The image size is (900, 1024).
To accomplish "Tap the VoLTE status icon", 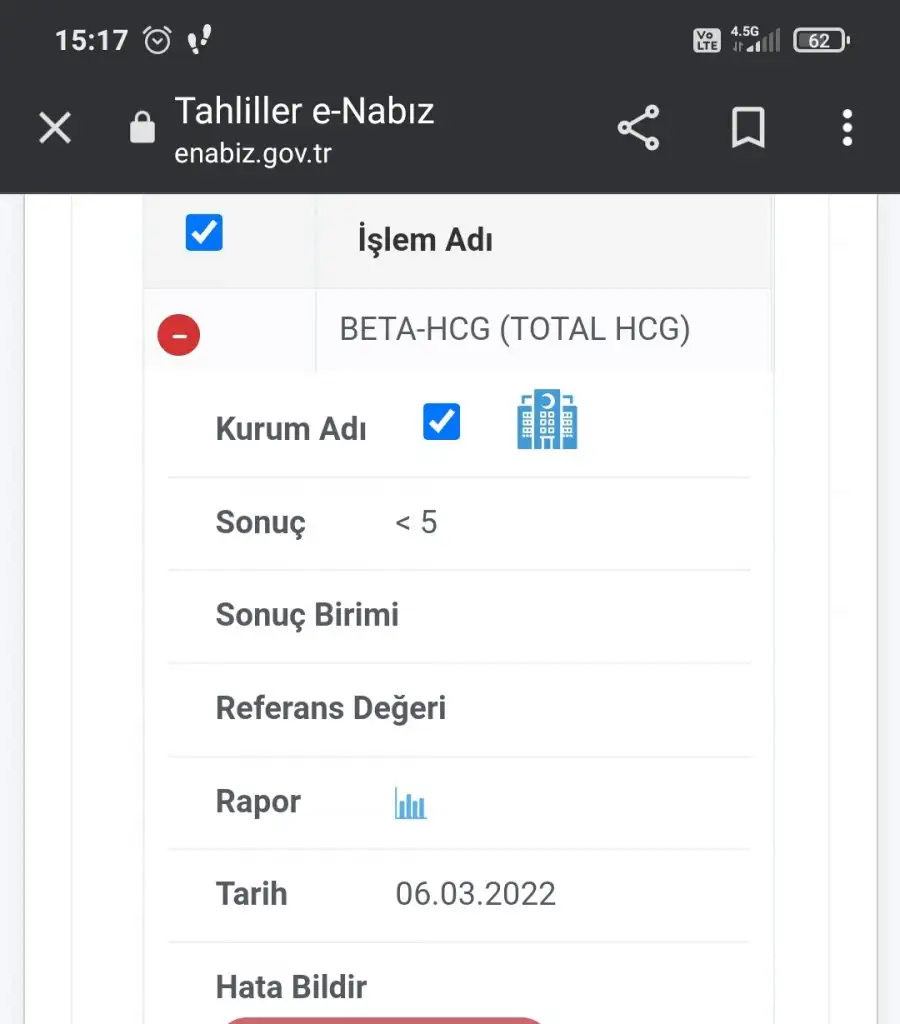I will tap(707, 40).
